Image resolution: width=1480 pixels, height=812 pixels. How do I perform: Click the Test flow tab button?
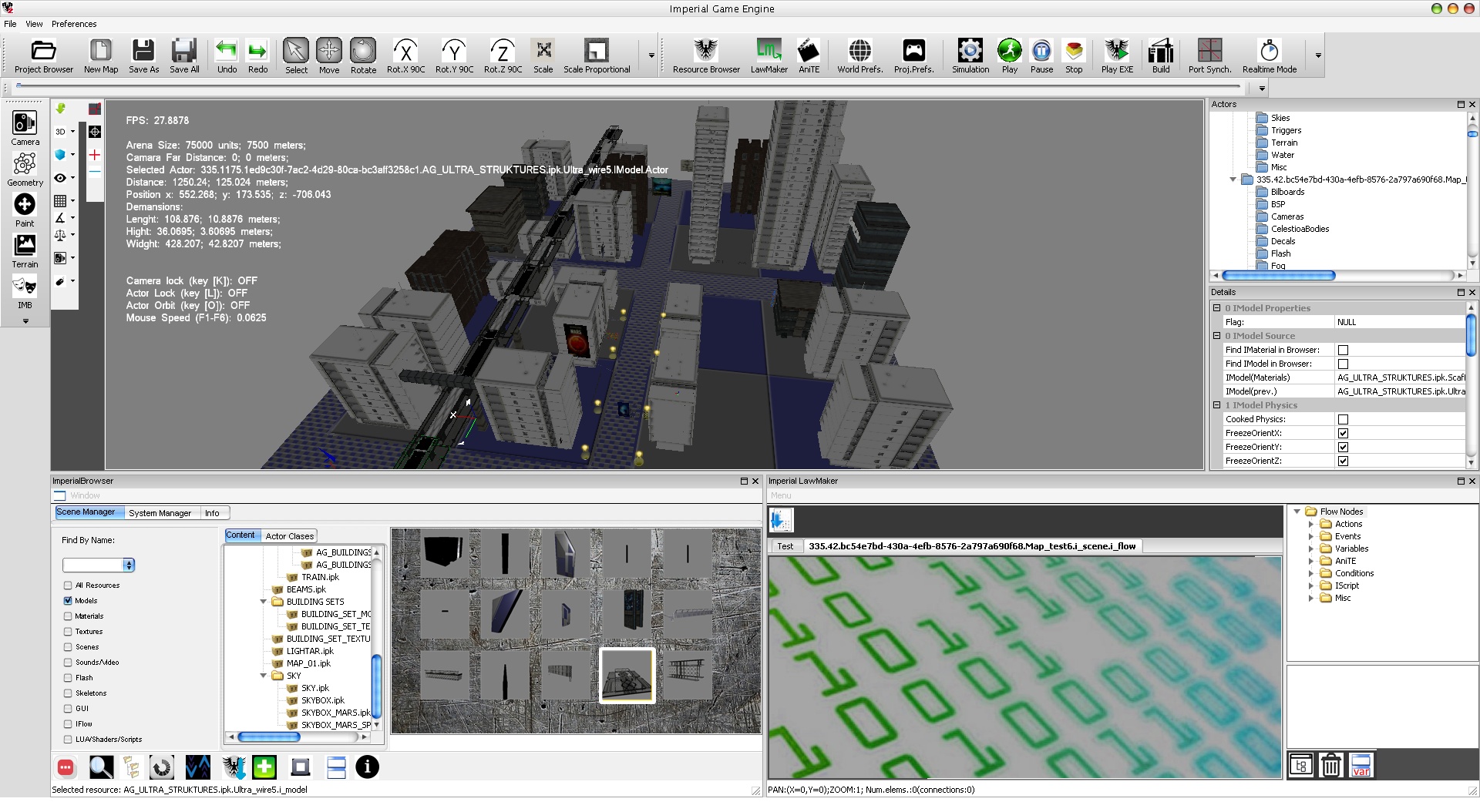click(x=785, y=546)
